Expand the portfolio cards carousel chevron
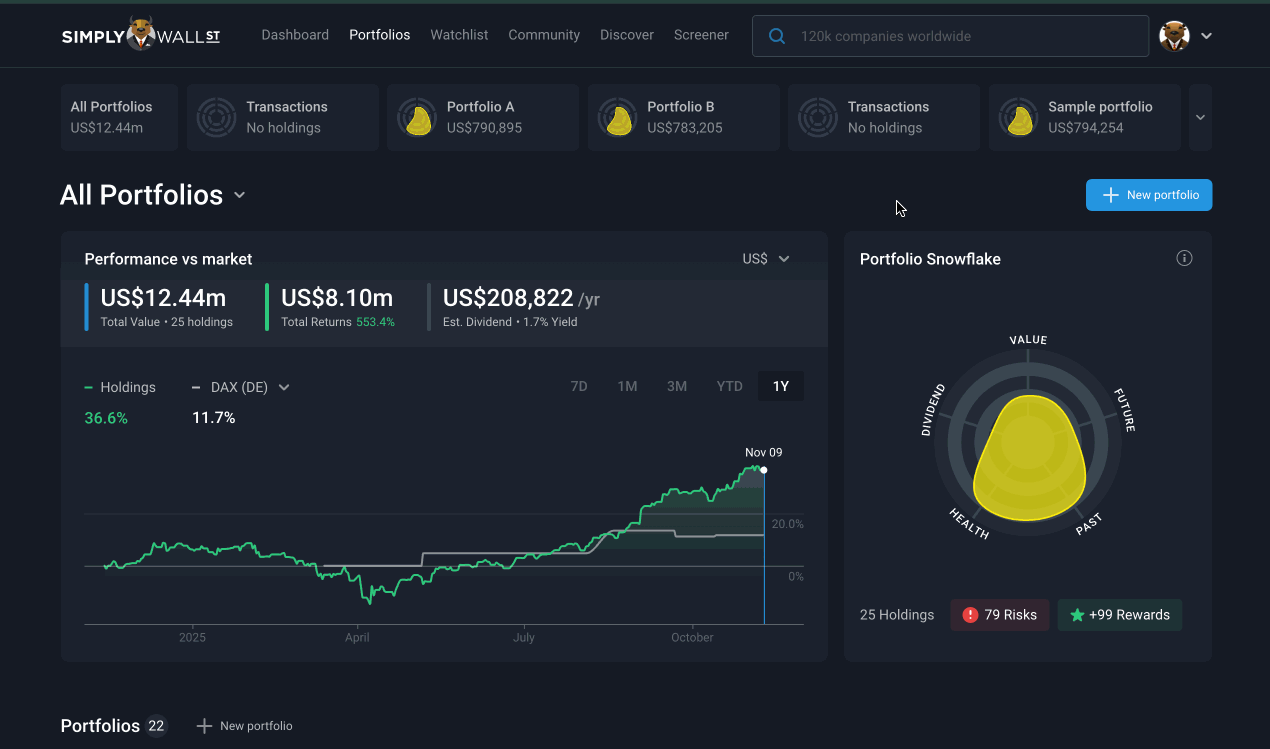Viewport: 1270px width, 749px height. [1200, 117]
